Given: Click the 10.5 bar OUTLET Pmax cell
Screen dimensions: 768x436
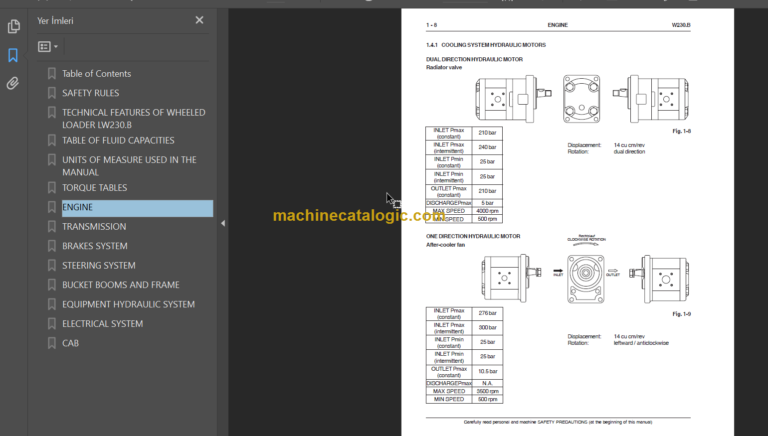Looking at the screenshot, I should (488, 371).
